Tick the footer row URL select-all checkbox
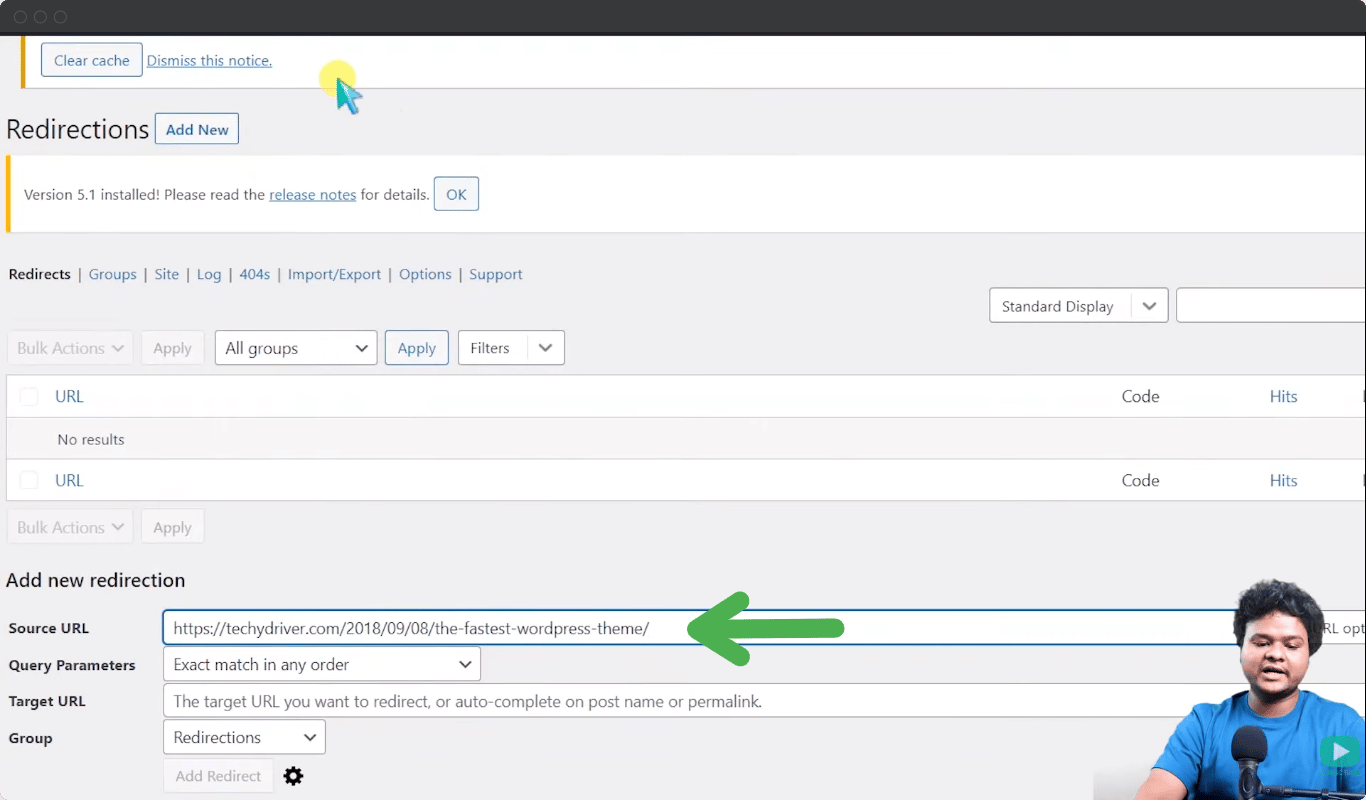The height and width of the screenshot is (800, 1366). (x=29, y=481)
